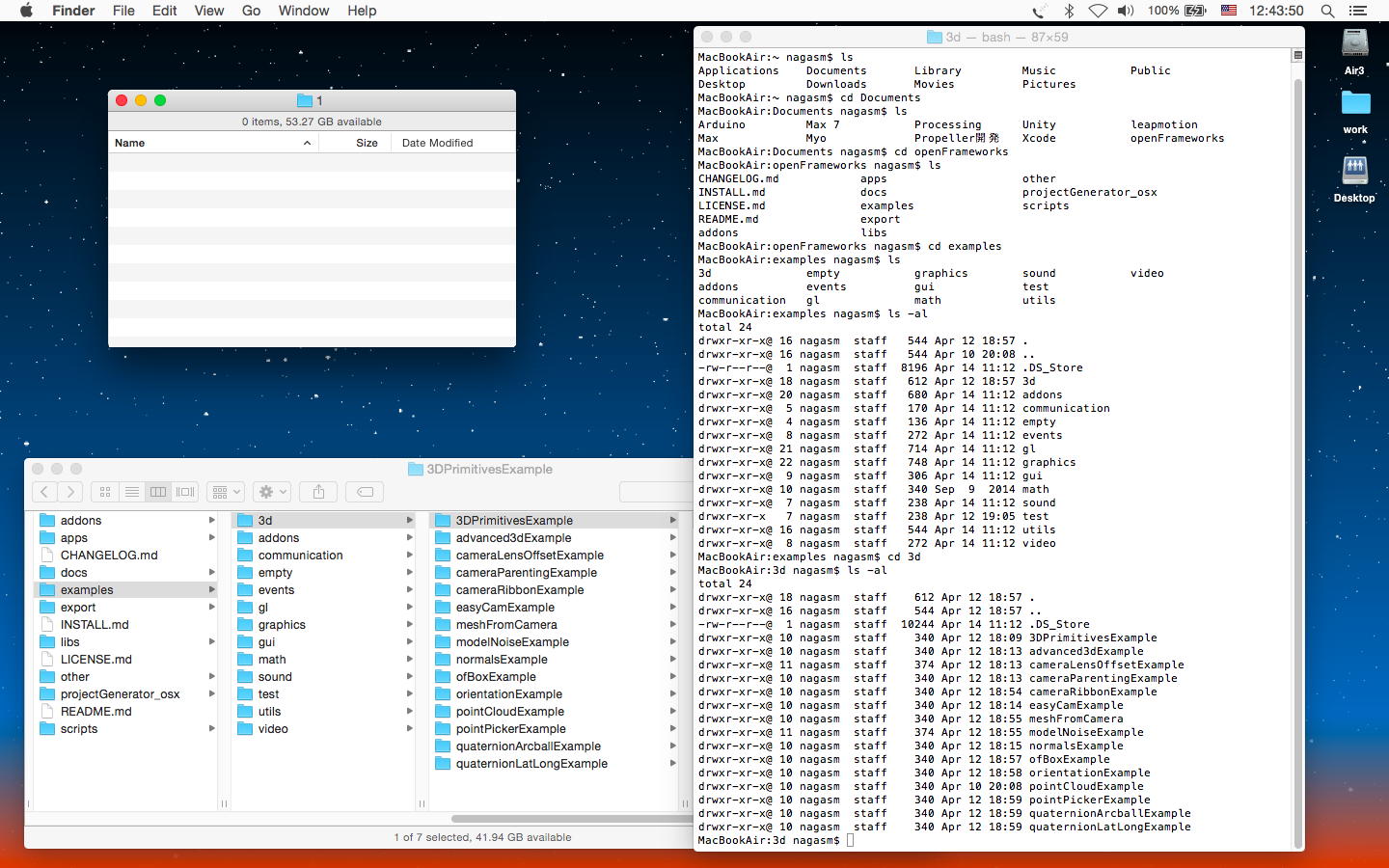Open the Arrange items dropdown
1389x868 pixels.
225,492
